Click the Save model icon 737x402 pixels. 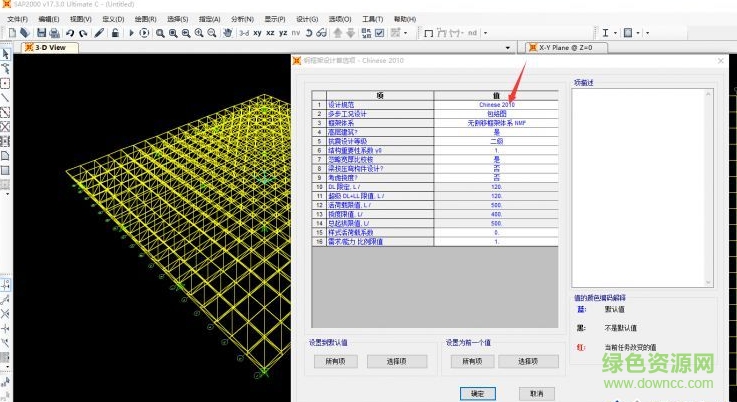coord(41,33)
